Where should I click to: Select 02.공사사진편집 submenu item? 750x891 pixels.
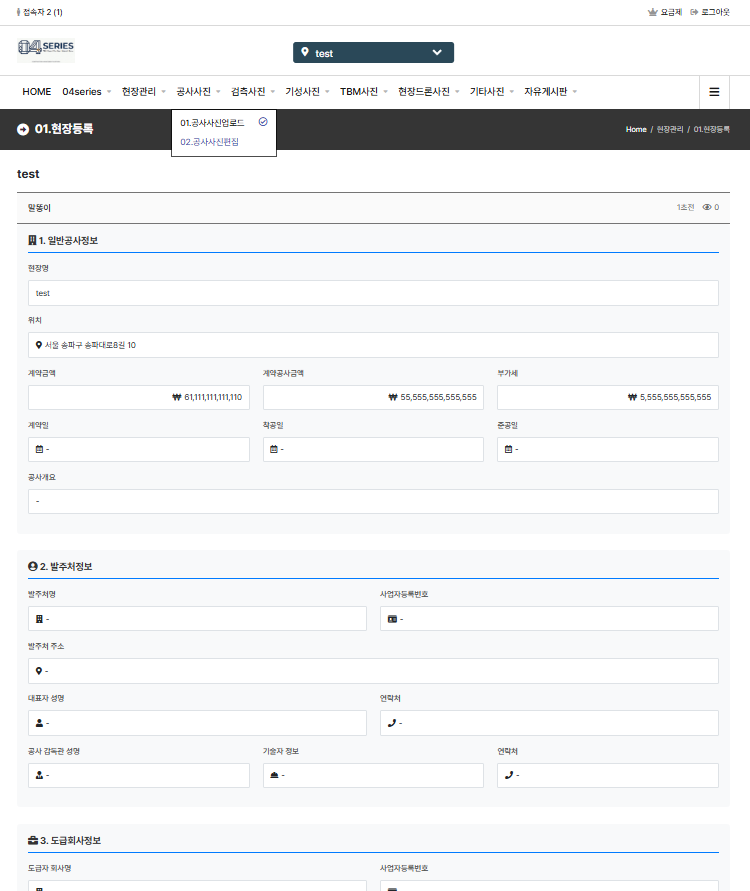pos(210,142)
